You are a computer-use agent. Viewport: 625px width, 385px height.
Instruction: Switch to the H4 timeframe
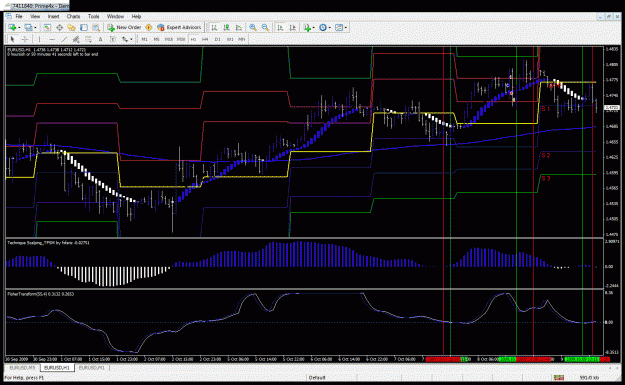[205, 39]
